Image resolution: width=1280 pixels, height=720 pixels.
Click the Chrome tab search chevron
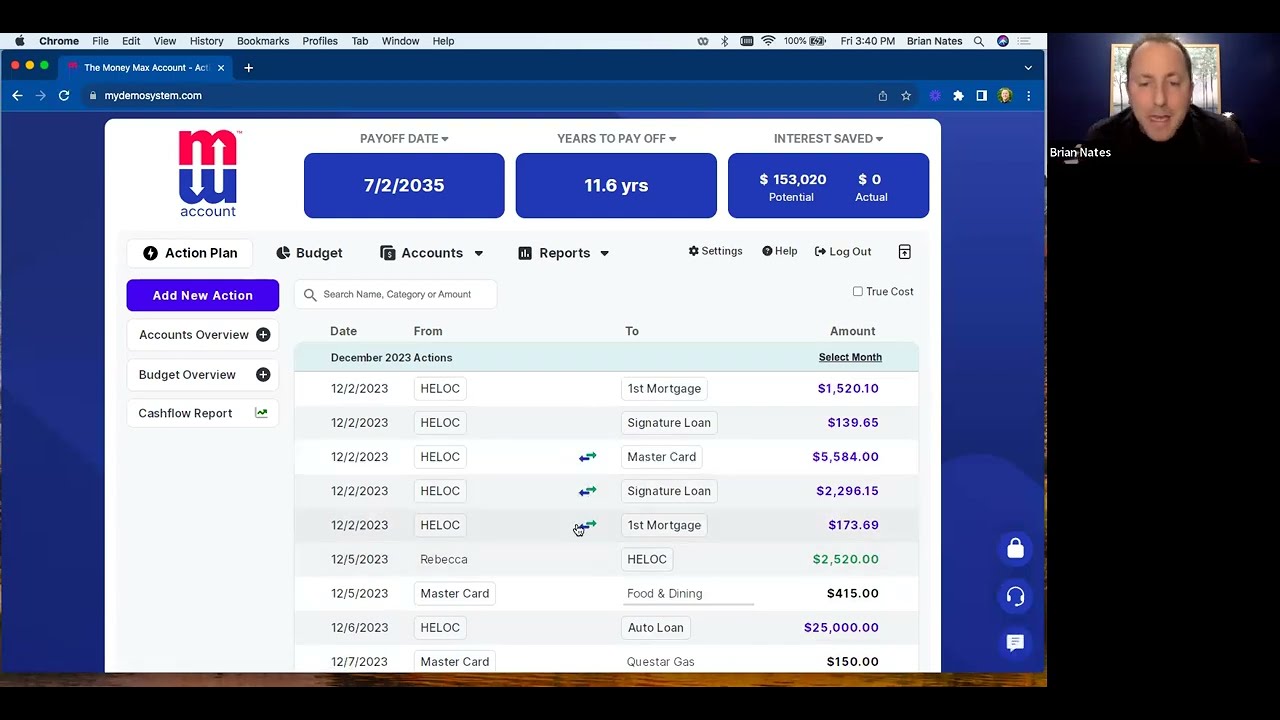point(1028,68)
